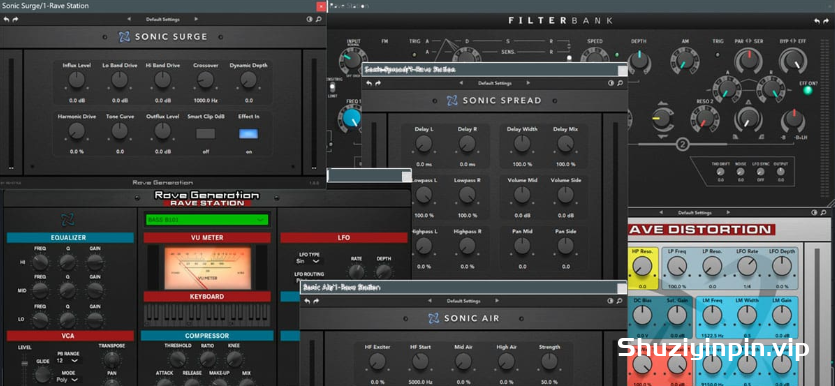Toggle the TRIG indicator next to AM in Filterbank
The height and width of the screenshot is (386, 835).
[718, 54]
